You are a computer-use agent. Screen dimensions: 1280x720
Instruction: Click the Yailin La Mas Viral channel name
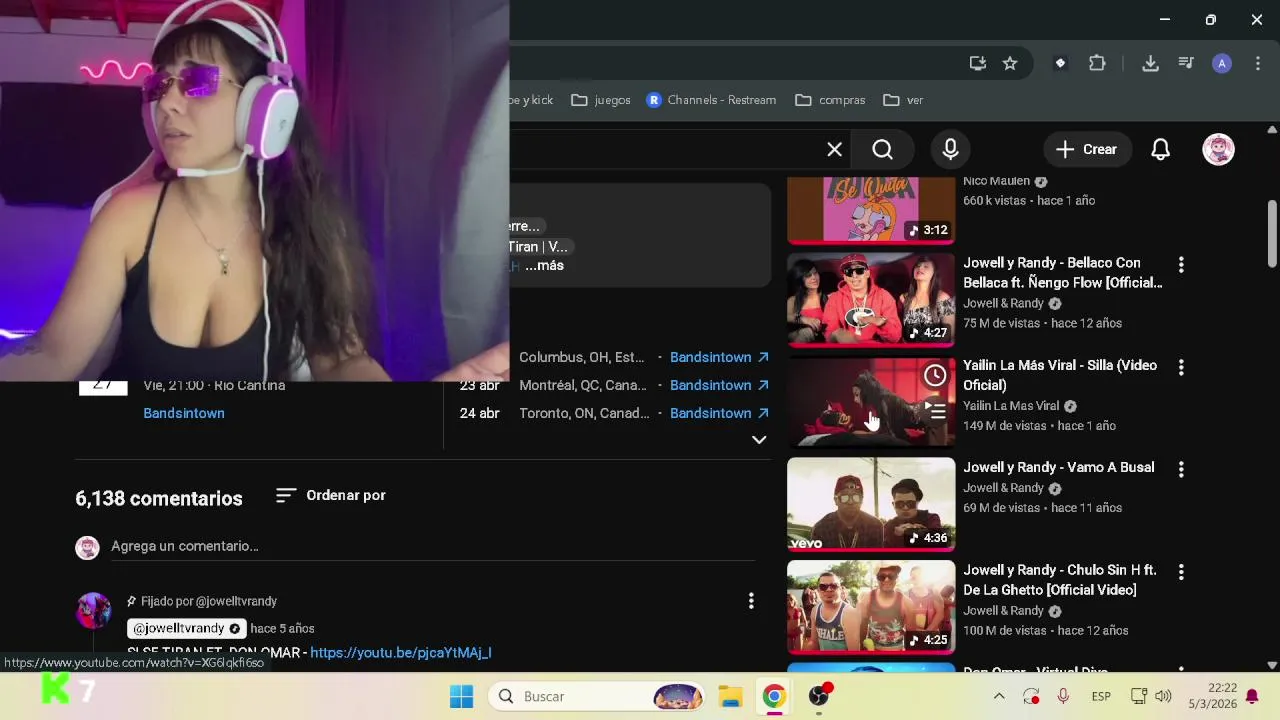click(1011, 406)
